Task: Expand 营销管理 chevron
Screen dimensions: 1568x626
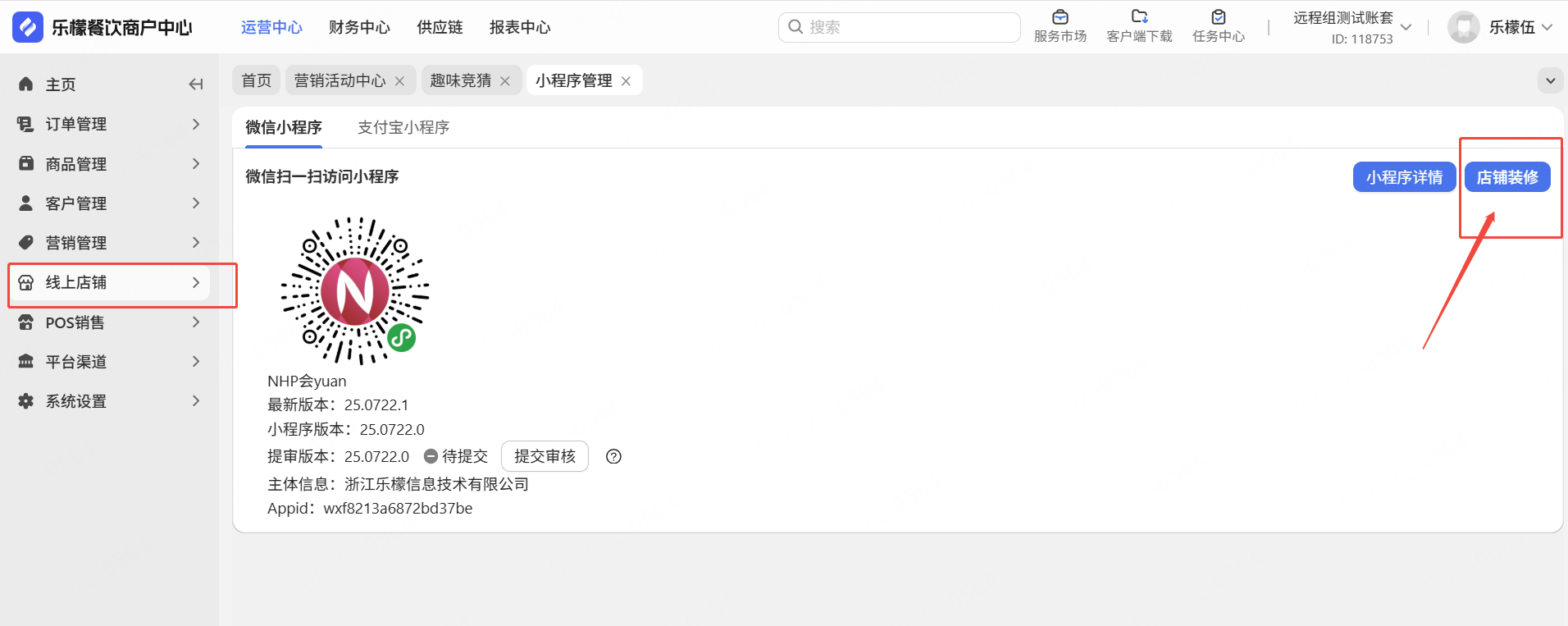Action: click(x=196, y=242)
